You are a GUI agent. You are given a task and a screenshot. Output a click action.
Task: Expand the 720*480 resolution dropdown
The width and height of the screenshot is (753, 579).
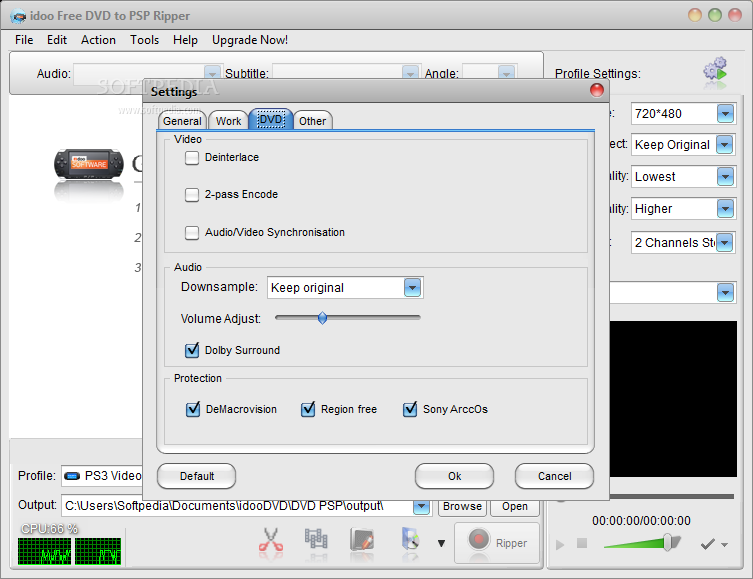click(x=725, y=114)
